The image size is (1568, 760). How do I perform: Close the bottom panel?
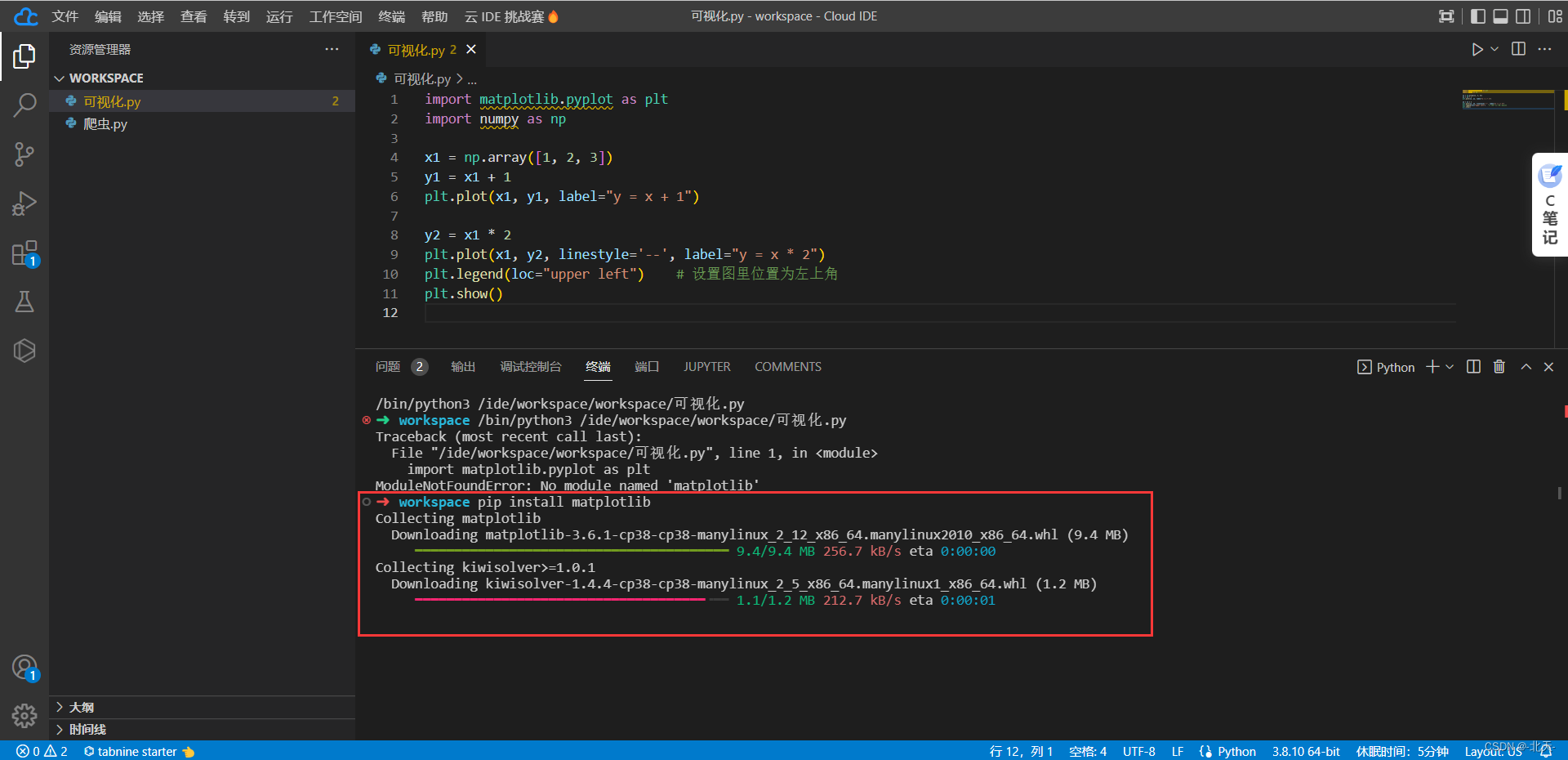[1548, 367]
